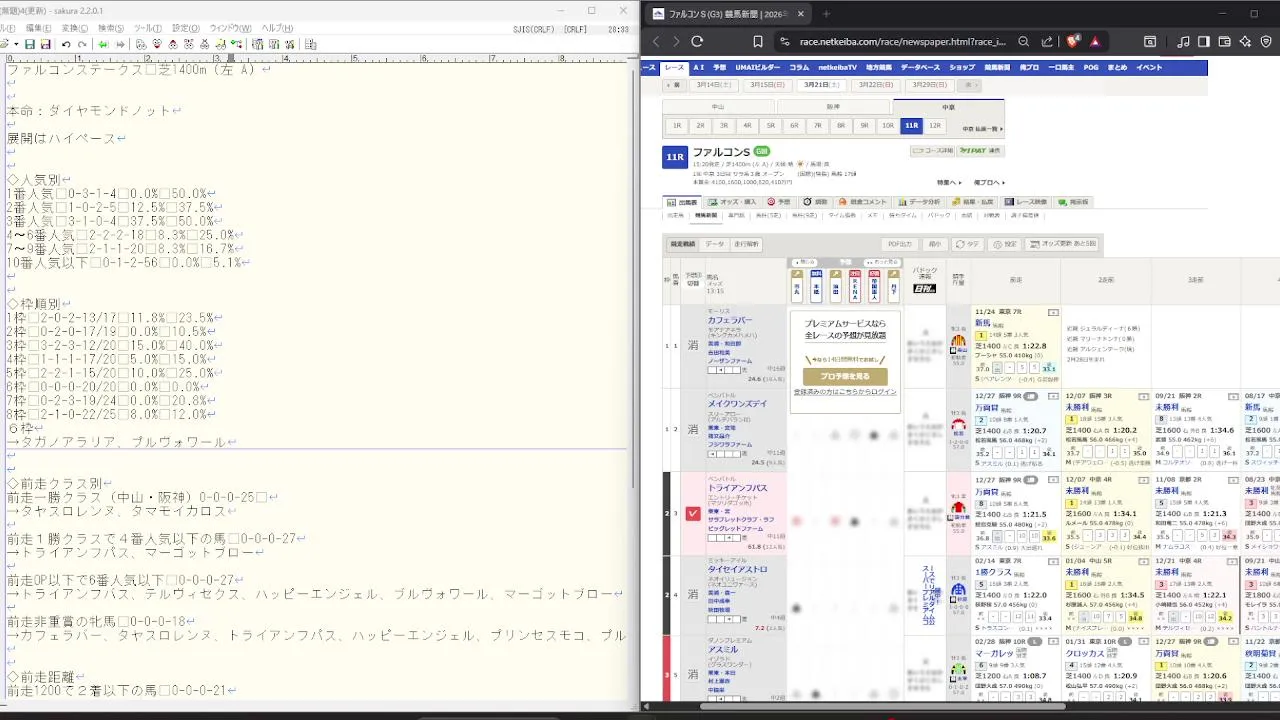This screenshot has width=1280, height=720.
Task: Open 特集へ arrow link
Action: click(x=949, y=182)
